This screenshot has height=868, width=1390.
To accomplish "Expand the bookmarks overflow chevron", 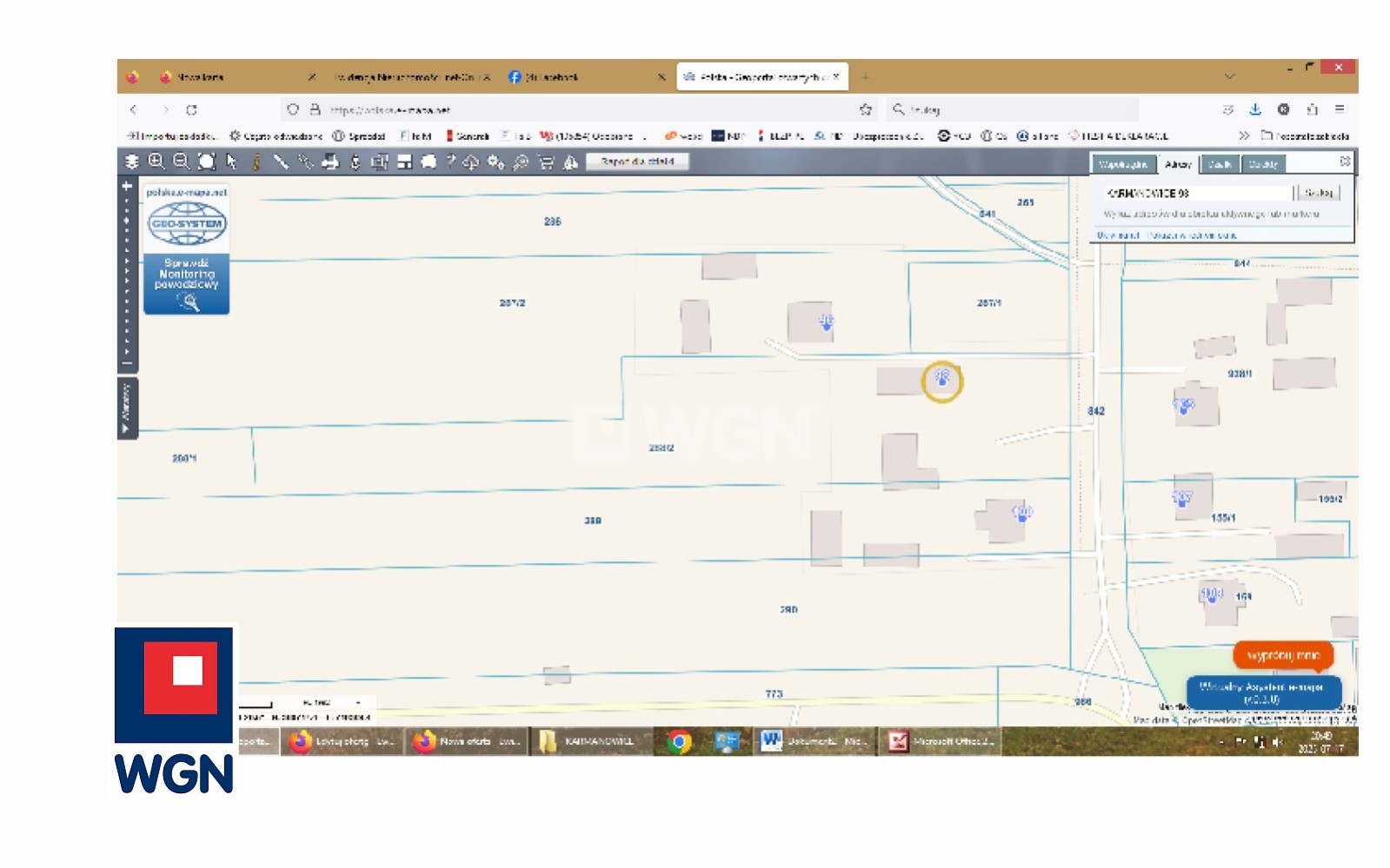I will pyautogui.click(x=1243, y=136).
